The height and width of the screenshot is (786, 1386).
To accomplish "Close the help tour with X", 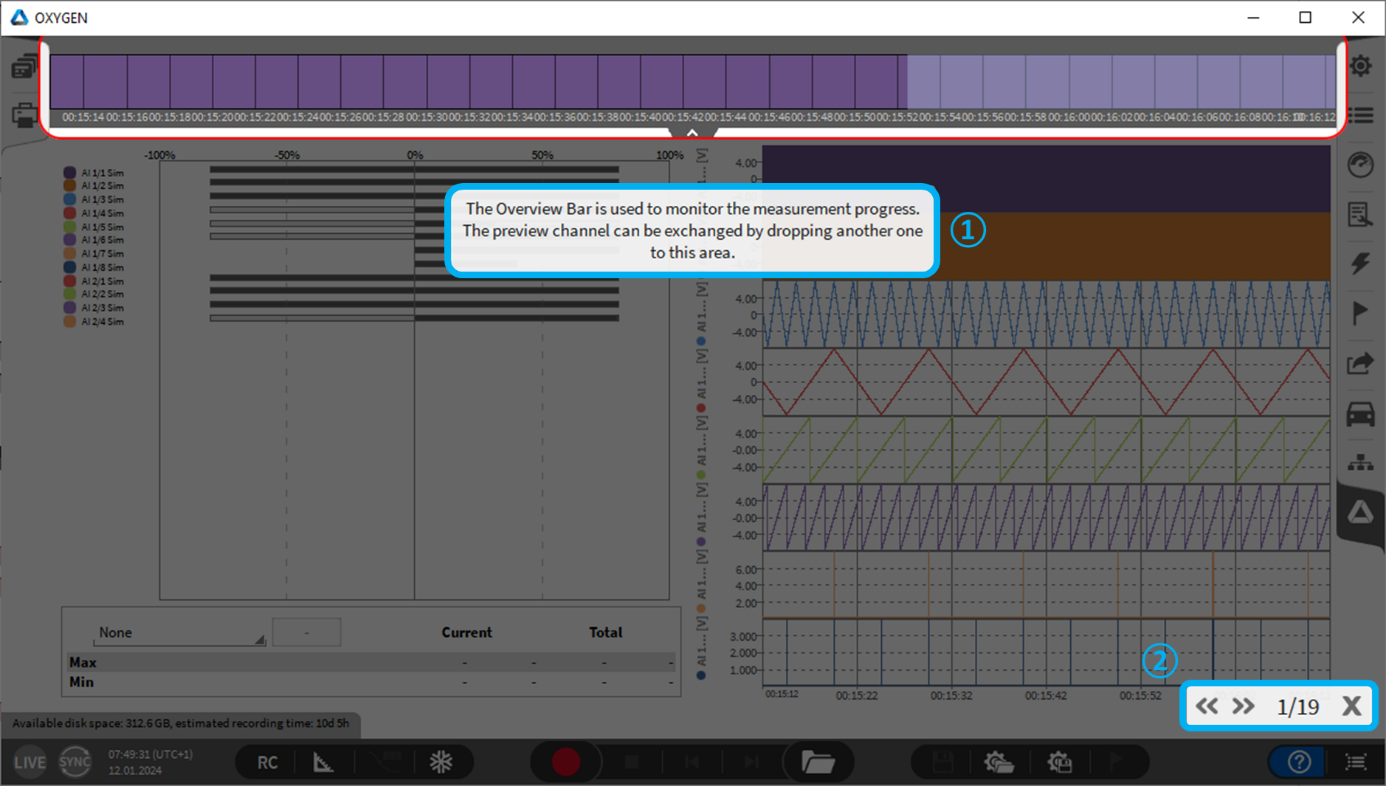I will pyautogui.click(x=1351, y=706).
